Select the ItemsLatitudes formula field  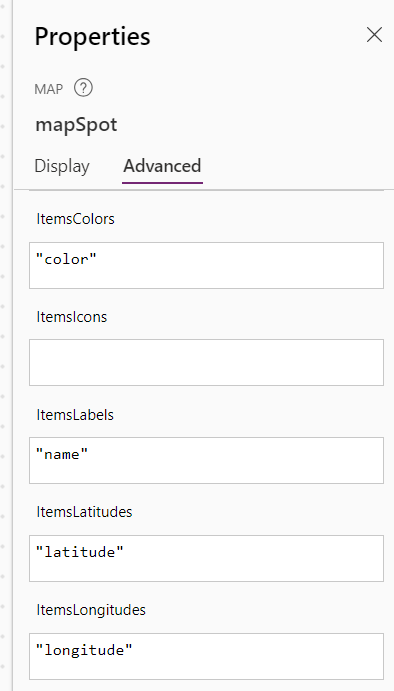tap(206, 558)
